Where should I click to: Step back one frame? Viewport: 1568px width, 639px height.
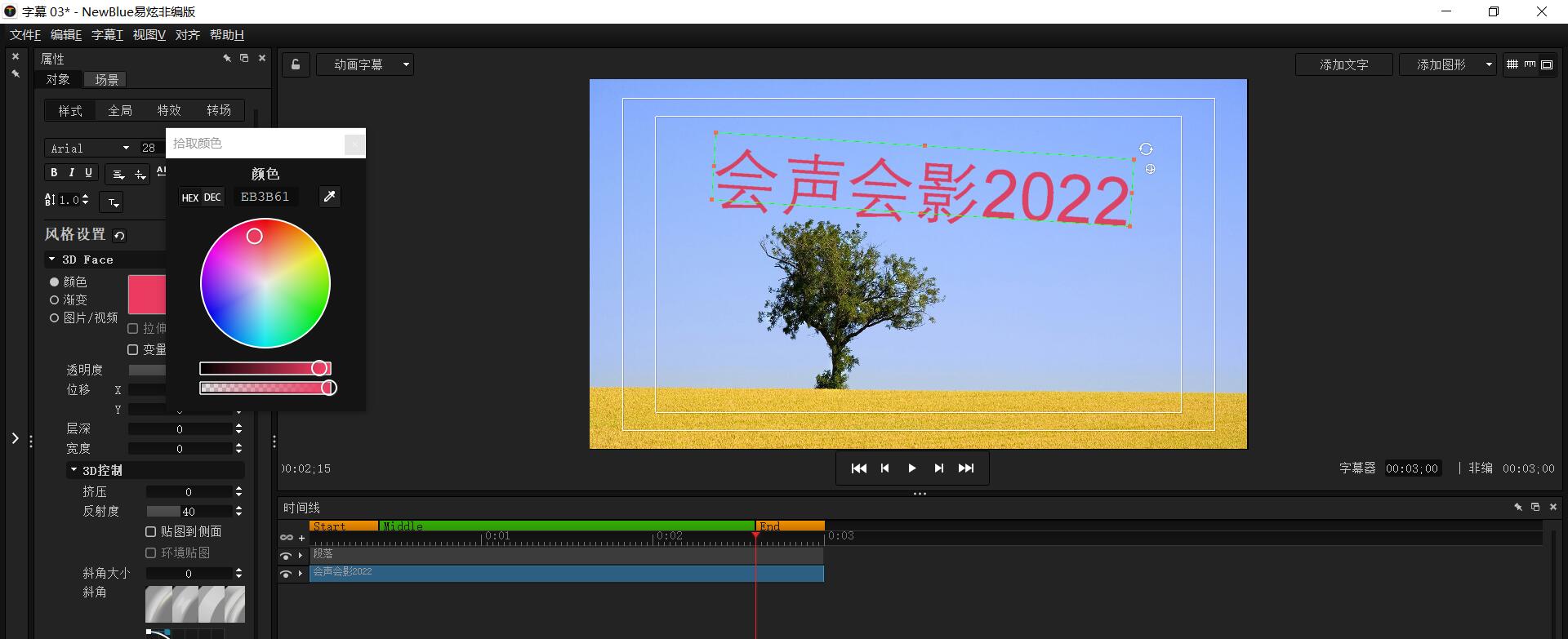pos(884,468)
